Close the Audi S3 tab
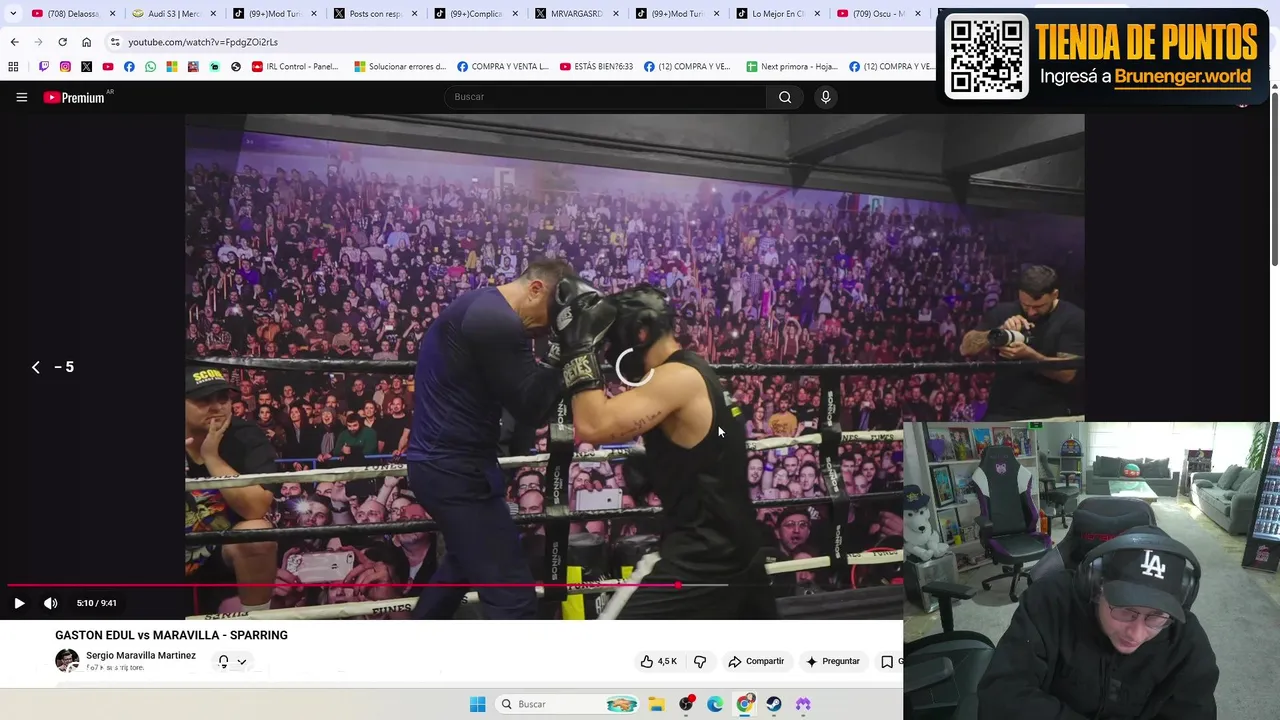This screenshot has height=720, width=1280. pyautogui.click(x=213, y=14)
